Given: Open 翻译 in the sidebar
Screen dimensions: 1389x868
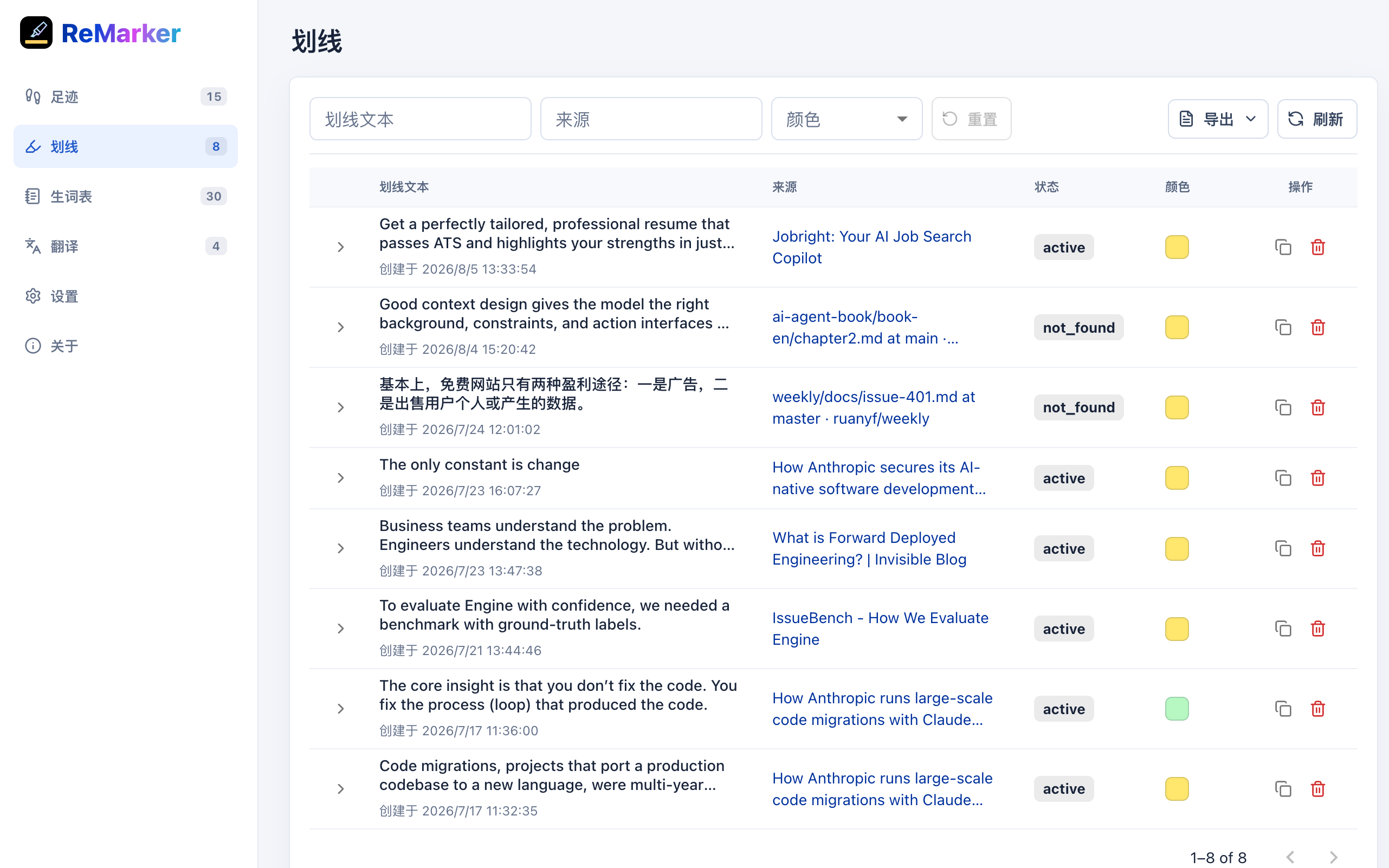Looking at the screenshot, I should [126, 247].
